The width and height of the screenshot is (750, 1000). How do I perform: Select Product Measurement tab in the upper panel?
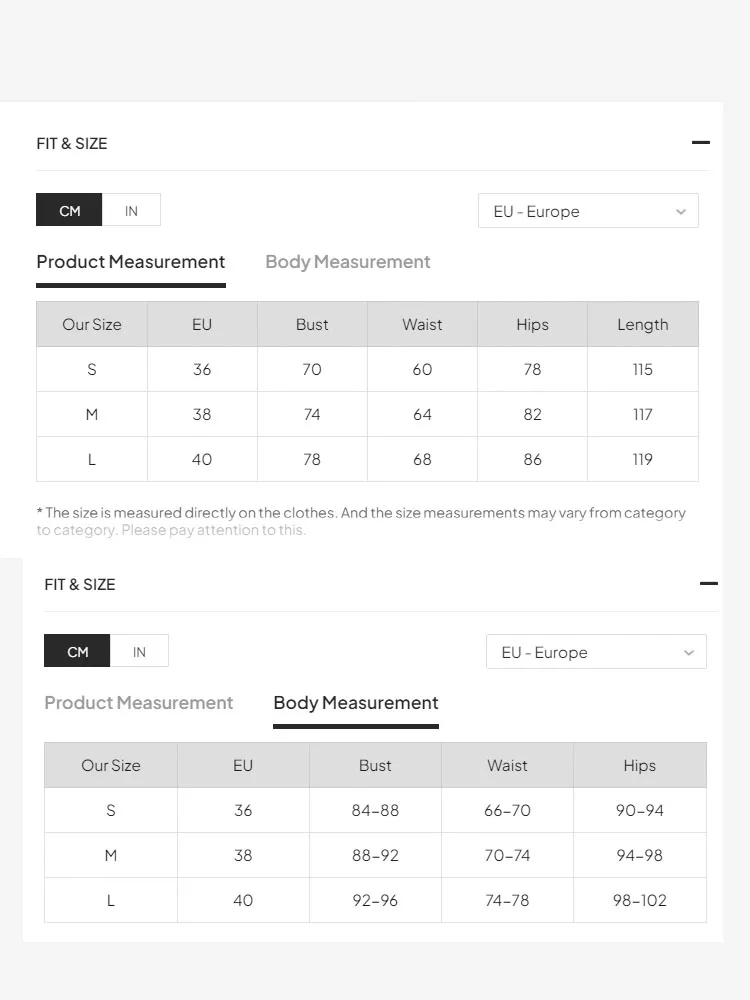[x=131, y=262]
